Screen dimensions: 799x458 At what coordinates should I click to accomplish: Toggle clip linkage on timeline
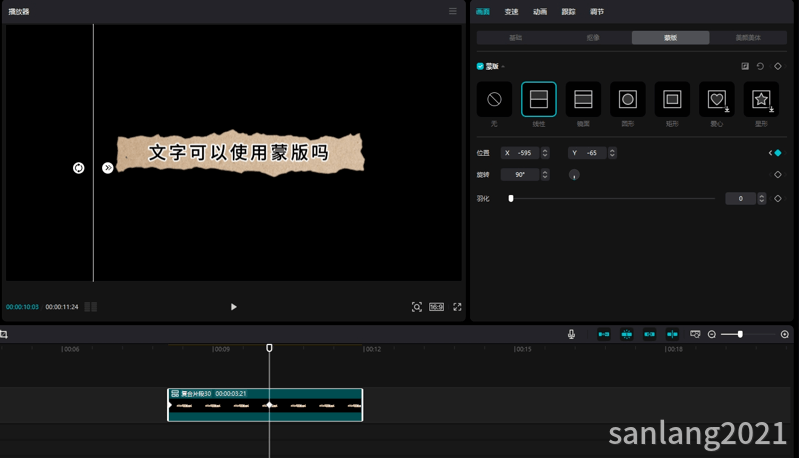[649, 334]
